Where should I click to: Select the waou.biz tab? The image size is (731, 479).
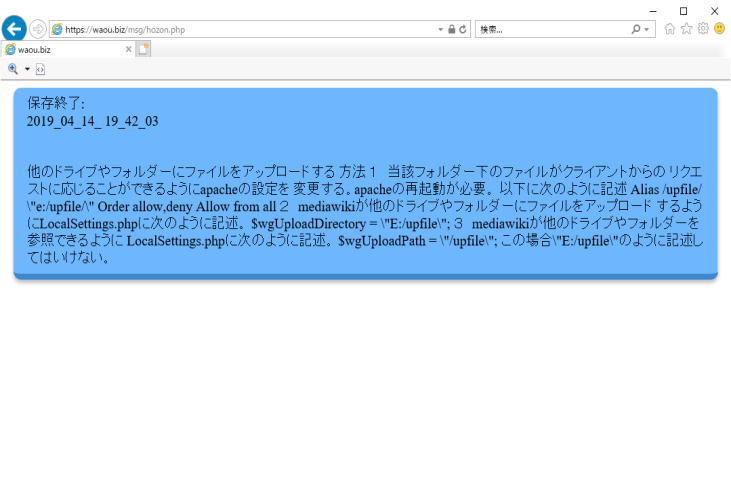point(60,49)
